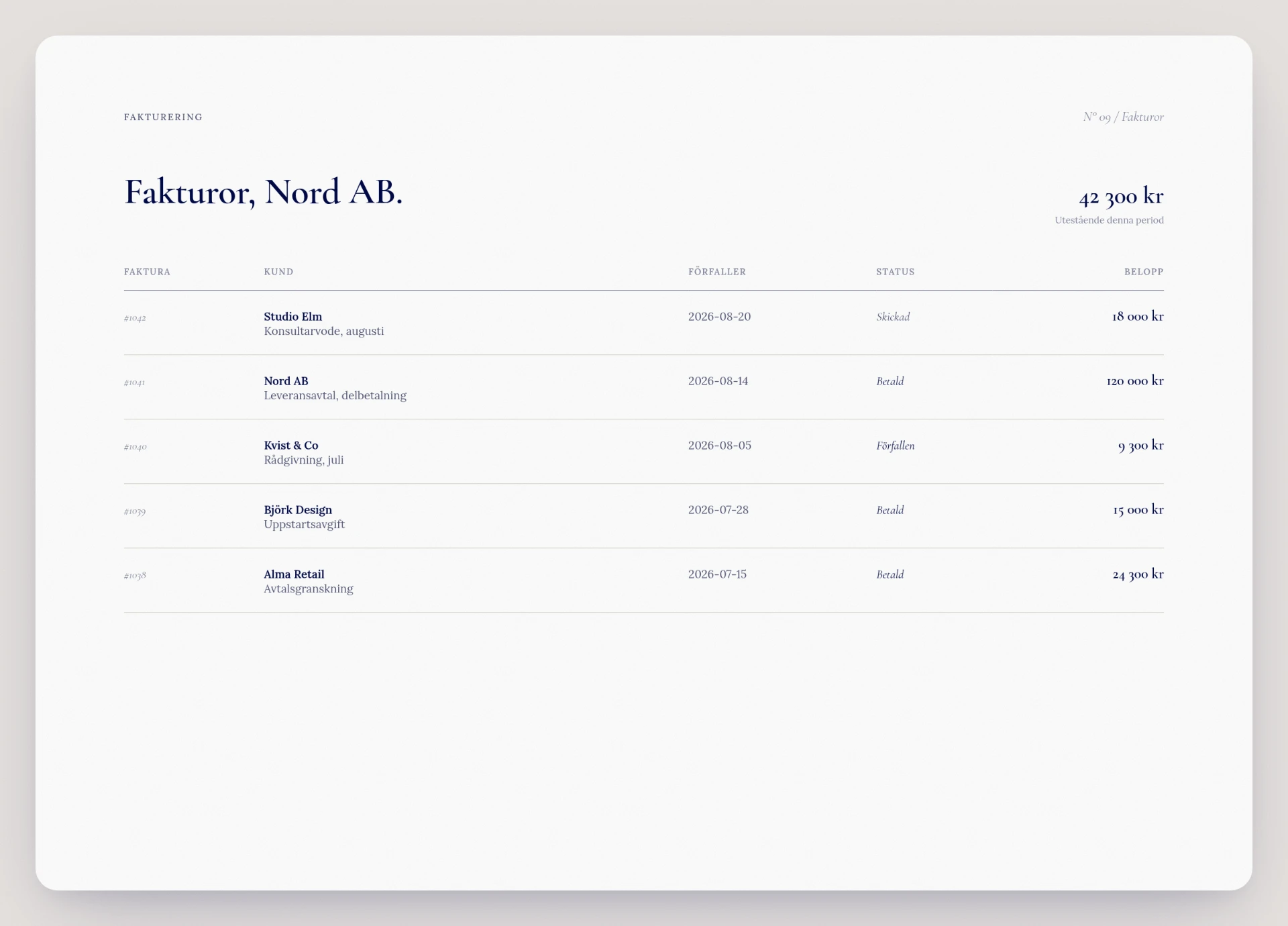Image resolution: width=1288 pixels, height=926 pixels.
Task: Open invoice #1042 row link
Action: pyautogui.click(x=135, y=318)
